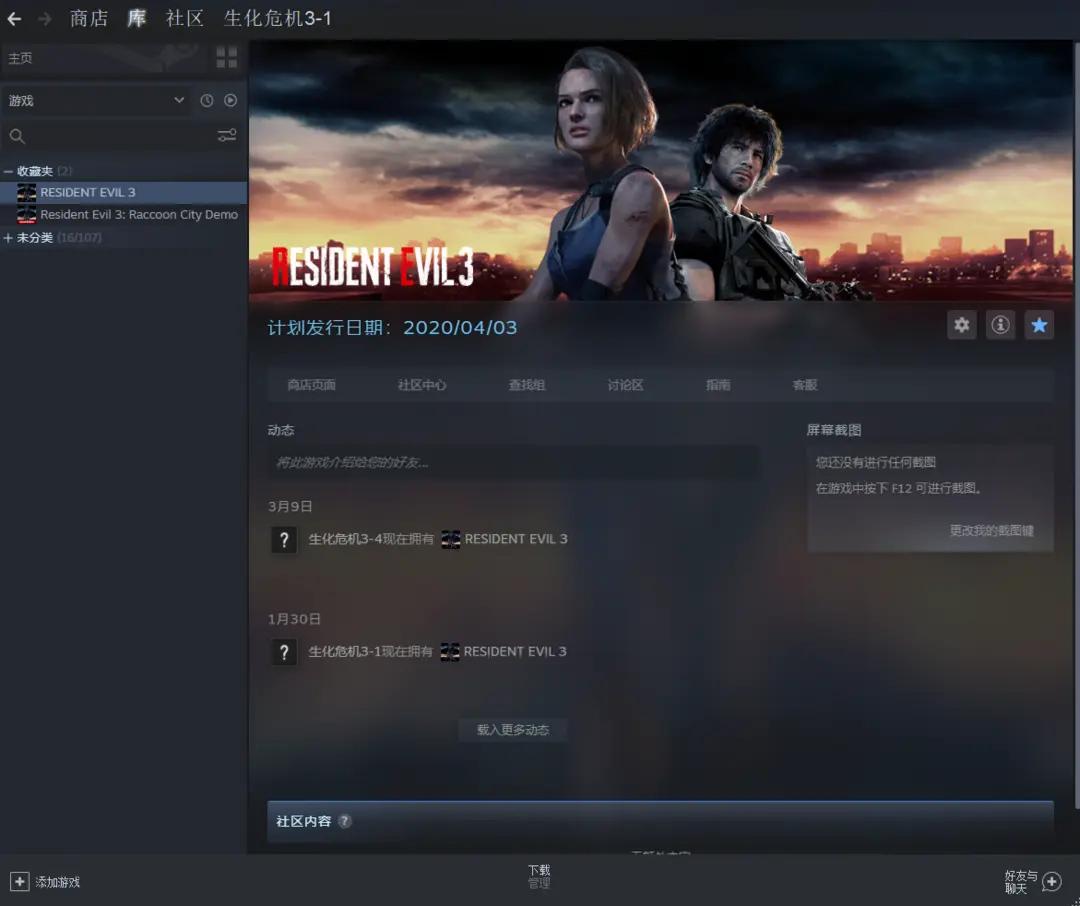The width and height of the screenshot is (1080, 906).
Task: Click the 社区内容 help question icon
Action: click(x=344, y=821)
